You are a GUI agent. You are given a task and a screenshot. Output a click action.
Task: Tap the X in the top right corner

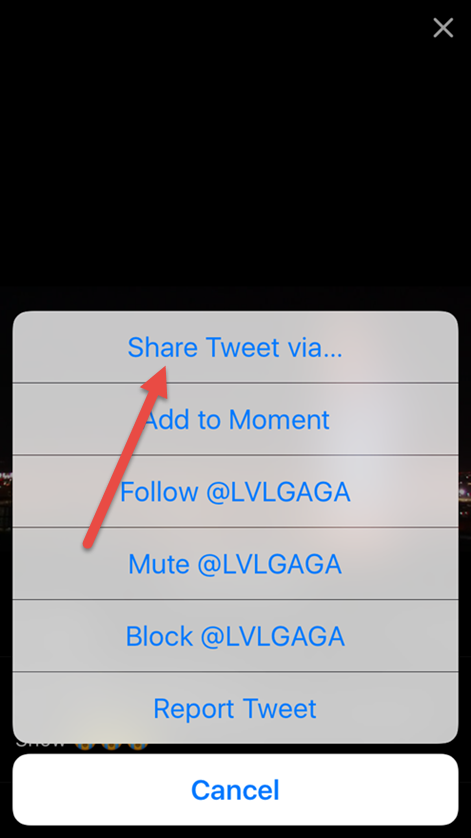click(x=443, y=27)
